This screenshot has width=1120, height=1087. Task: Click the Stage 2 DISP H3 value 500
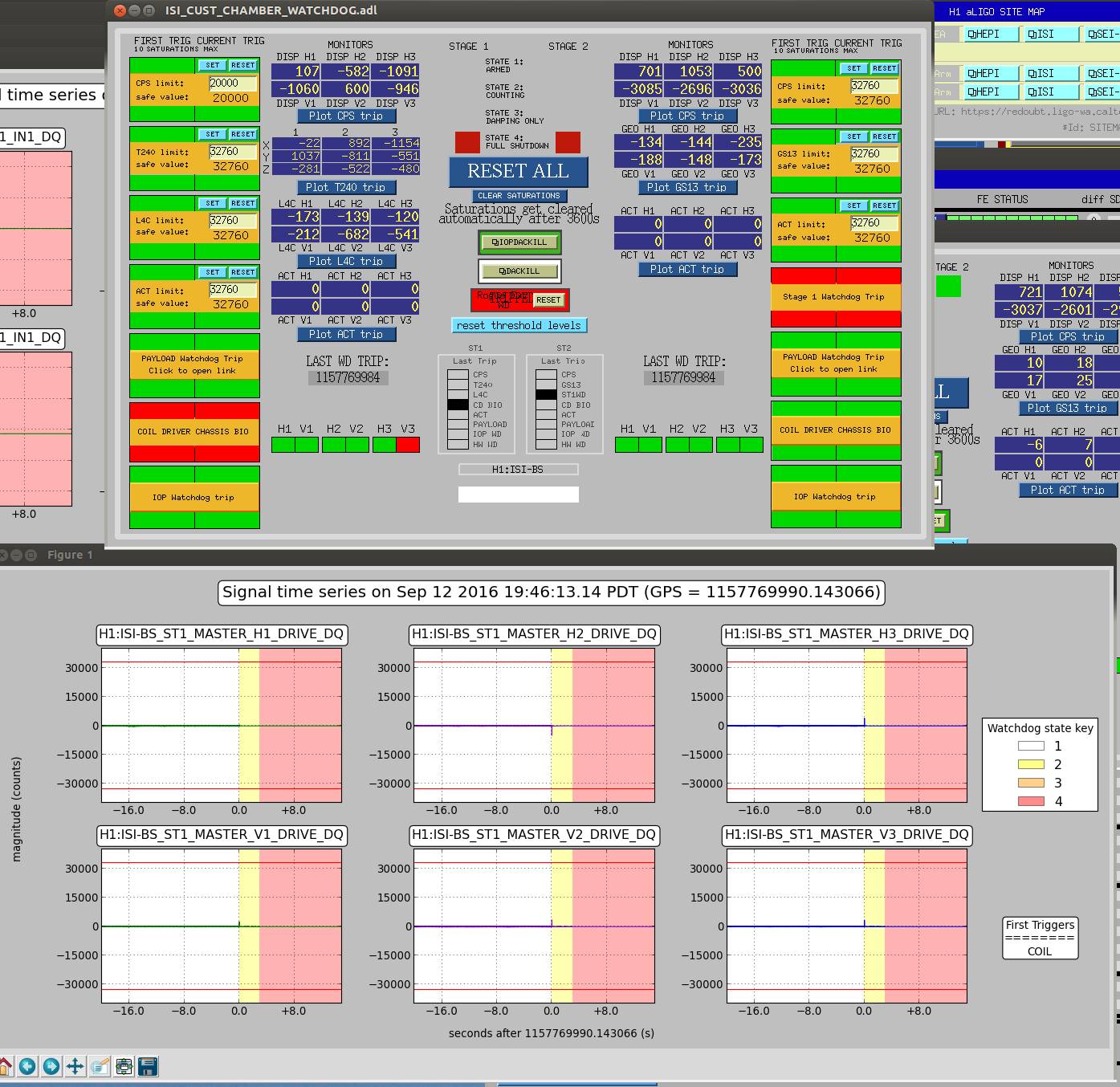pyautogui.click(x=739, y=71)
